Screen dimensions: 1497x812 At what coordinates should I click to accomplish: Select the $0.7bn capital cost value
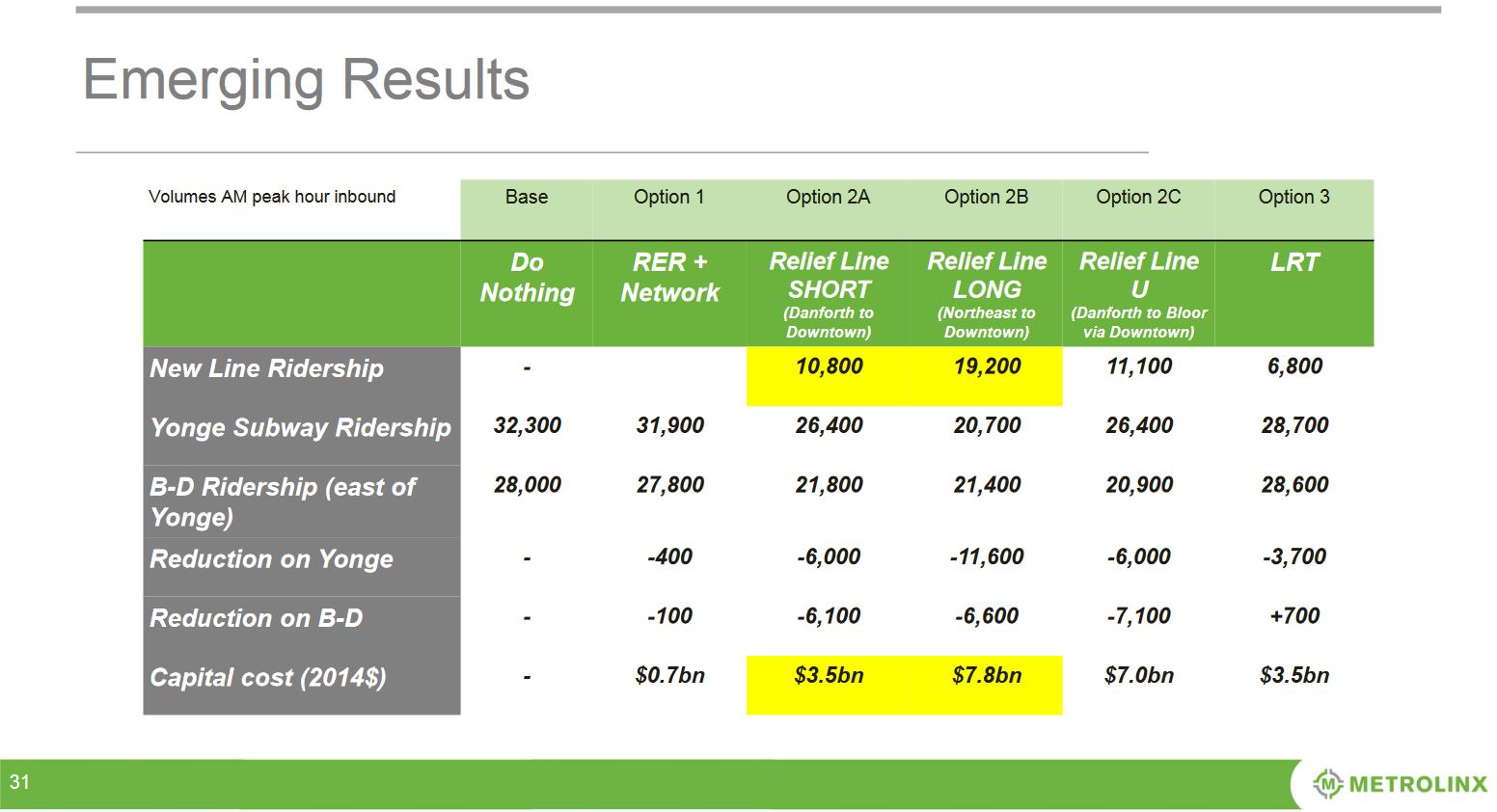[x=669, y=675]
